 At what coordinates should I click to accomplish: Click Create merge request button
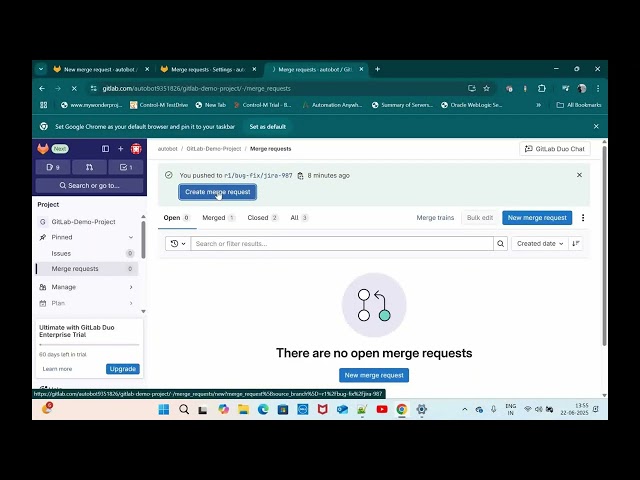pos(218,192)
